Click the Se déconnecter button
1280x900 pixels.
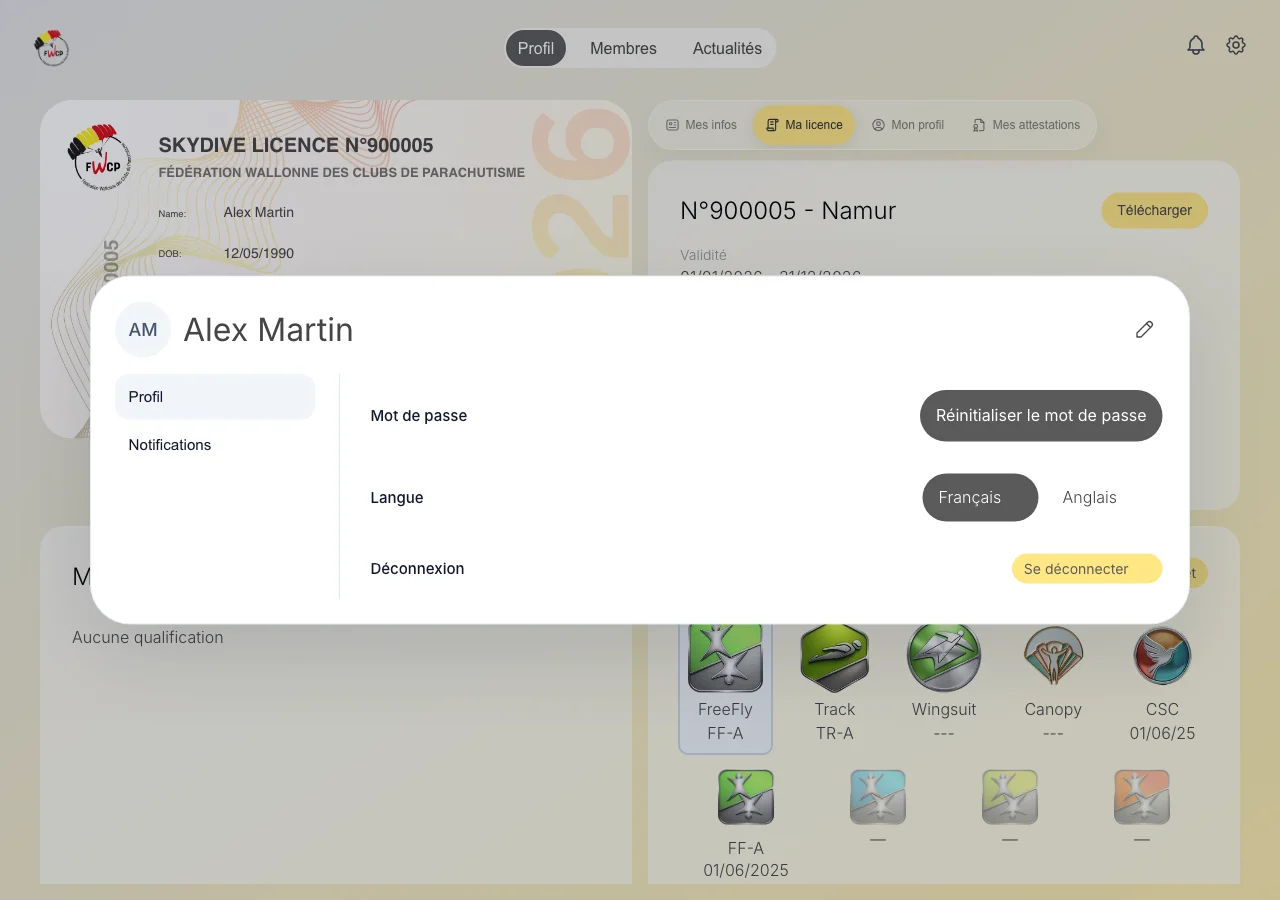coord(1087,569)
